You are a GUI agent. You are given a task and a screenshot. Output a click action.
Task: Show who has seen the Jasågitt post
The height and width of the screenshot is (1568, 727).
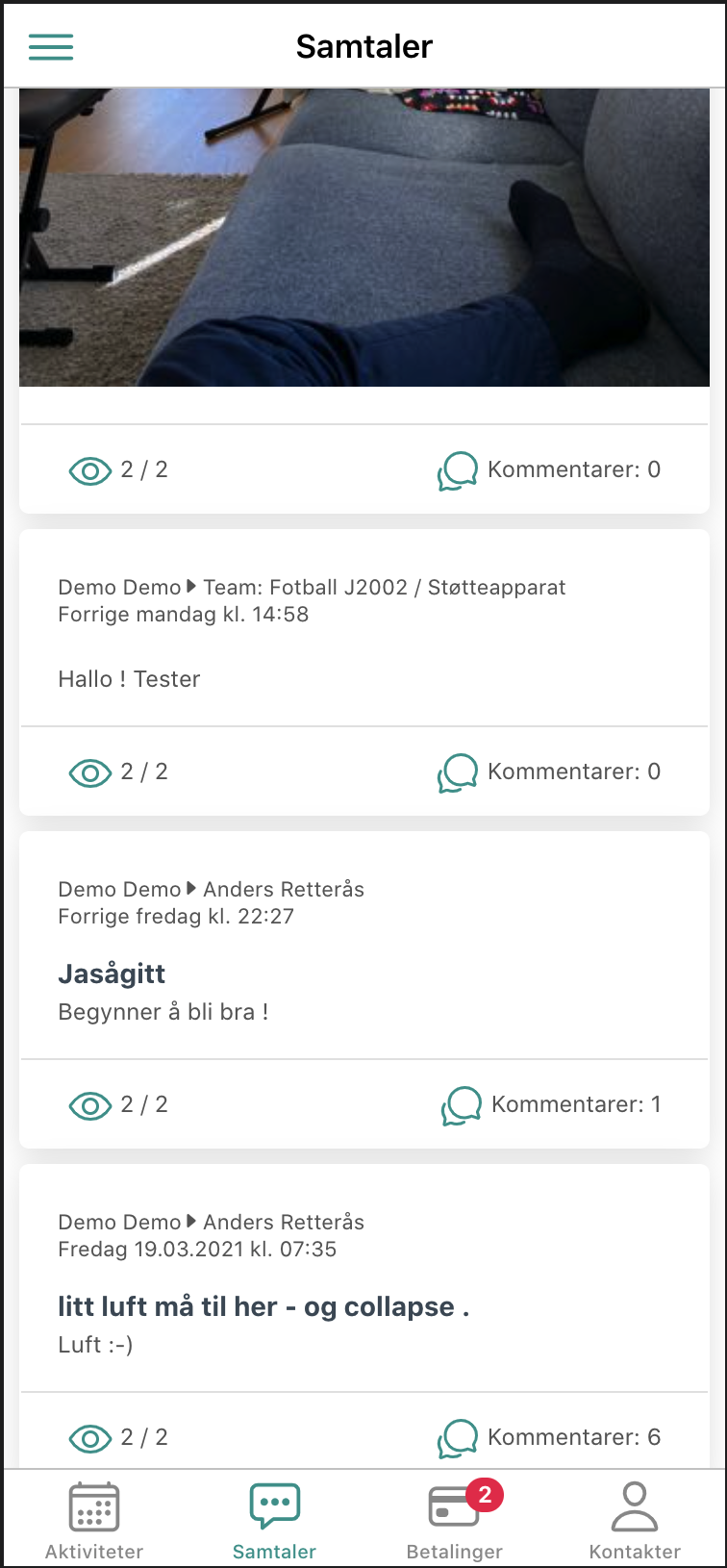(90, 1105)
